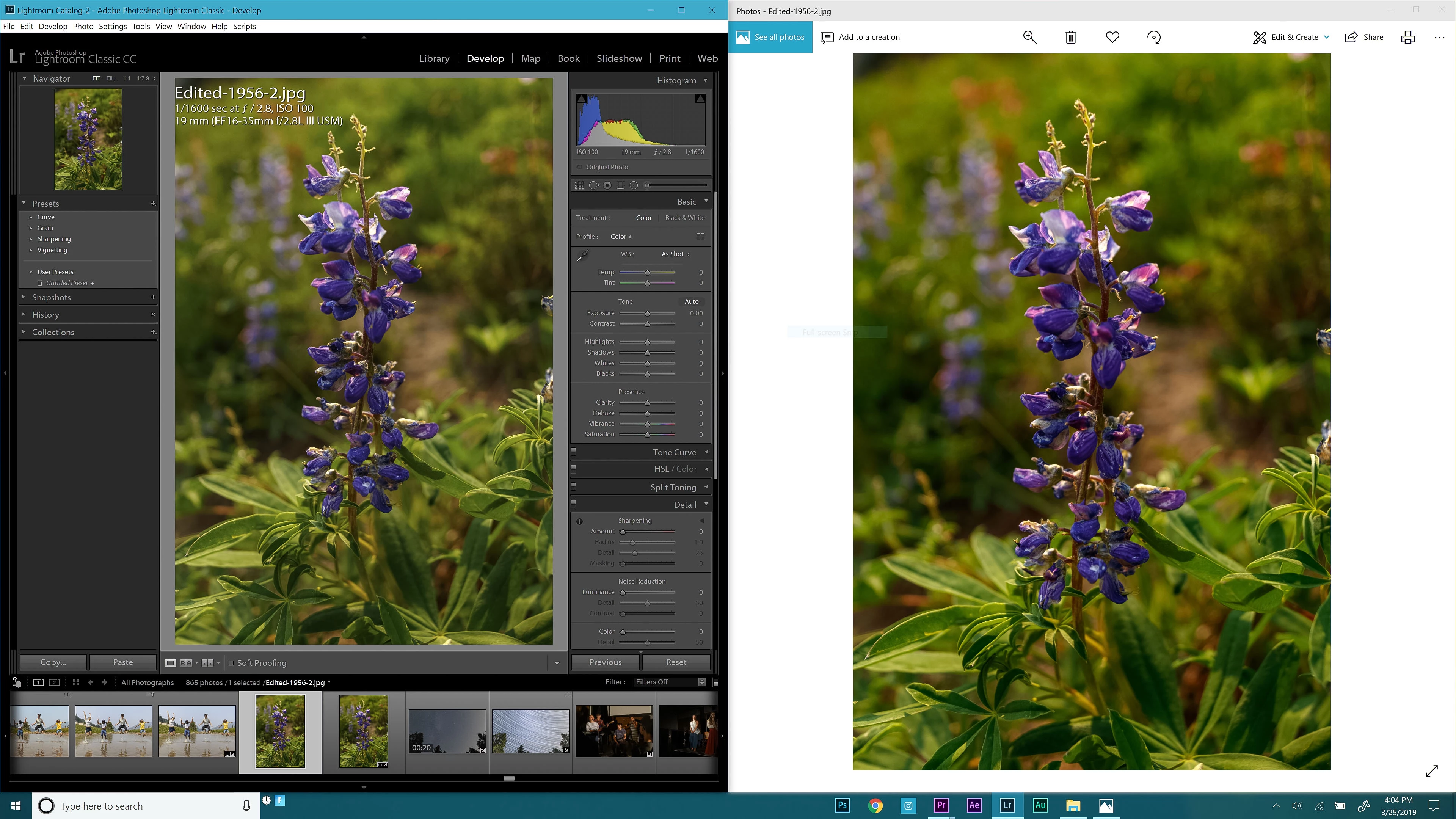
Task: Select the star trails filmstrip thumbnail
Action: pyautogui.click(x=530, y=731)
